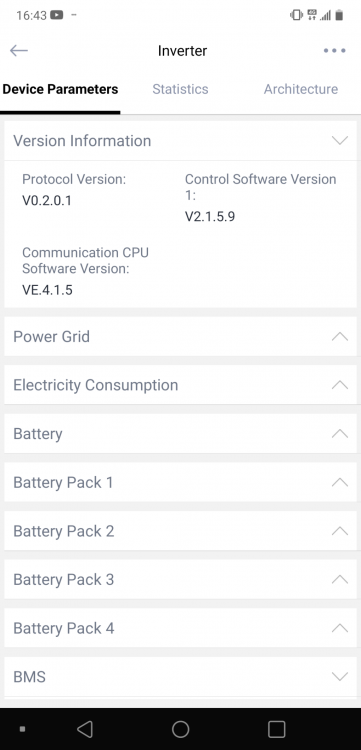Tap the YouTube notification icon in status bar
Screen dimensions: 361x750
[x=56, y=15]
